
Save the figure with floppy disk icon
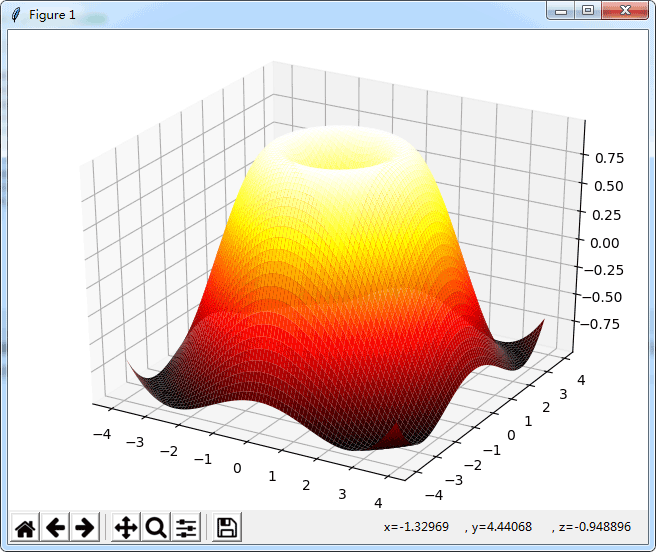(x=227, y=527)
